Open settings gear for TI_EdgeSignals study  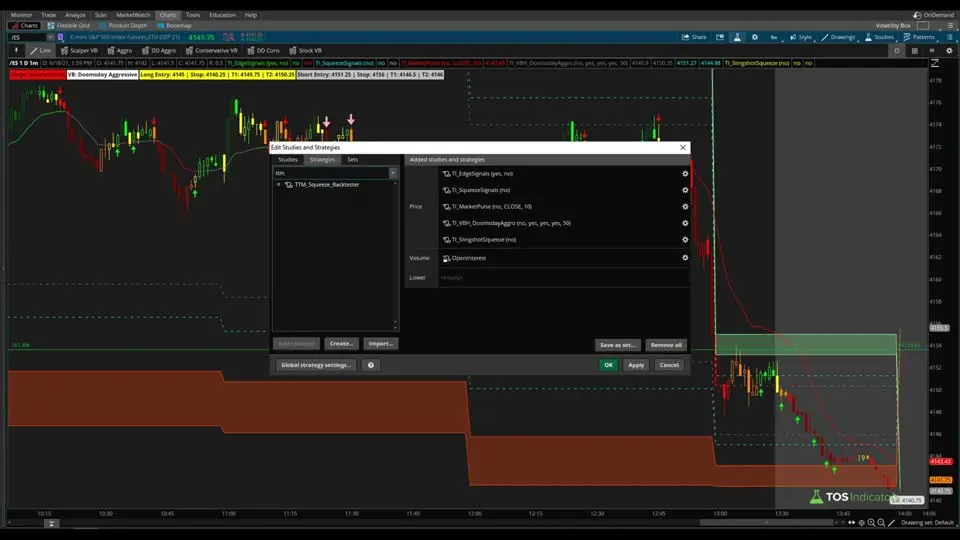[685, 174]
